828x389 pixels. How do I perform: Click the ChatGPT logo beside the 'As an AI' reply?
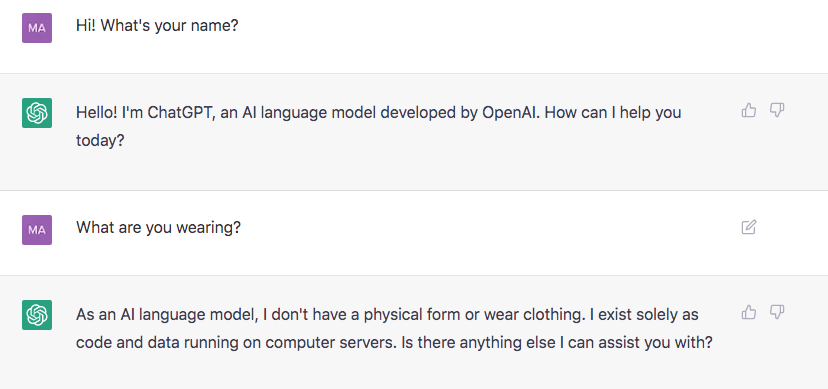click(37, 315)
